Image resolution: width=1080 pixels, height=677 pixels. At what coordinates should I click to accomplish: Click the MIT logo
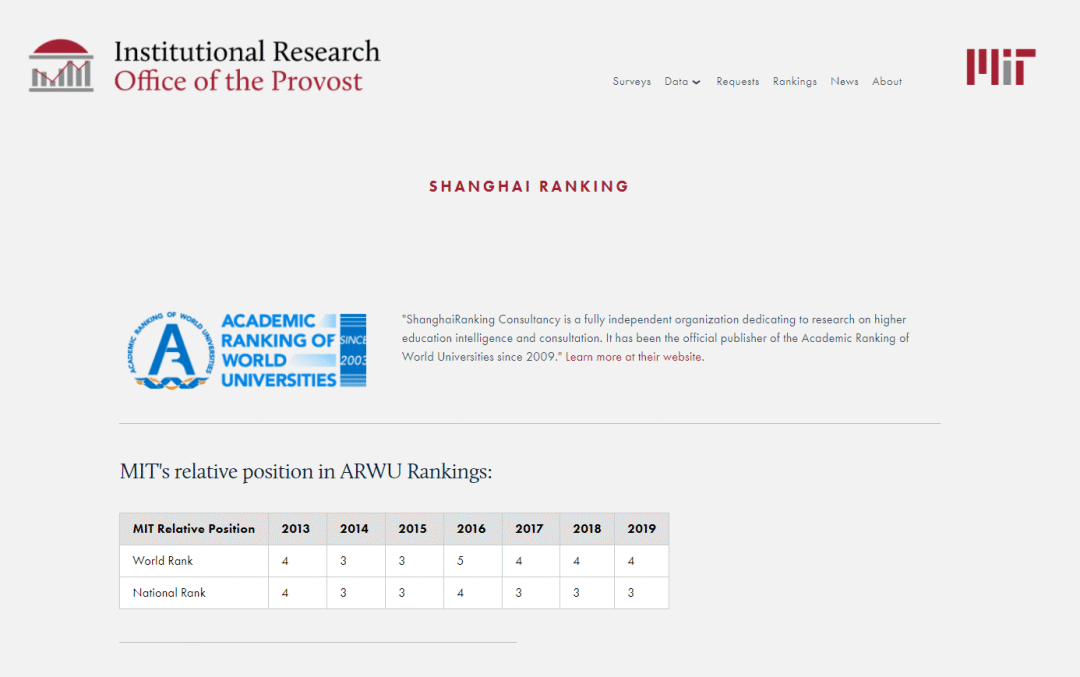(x=1001, y=67)
